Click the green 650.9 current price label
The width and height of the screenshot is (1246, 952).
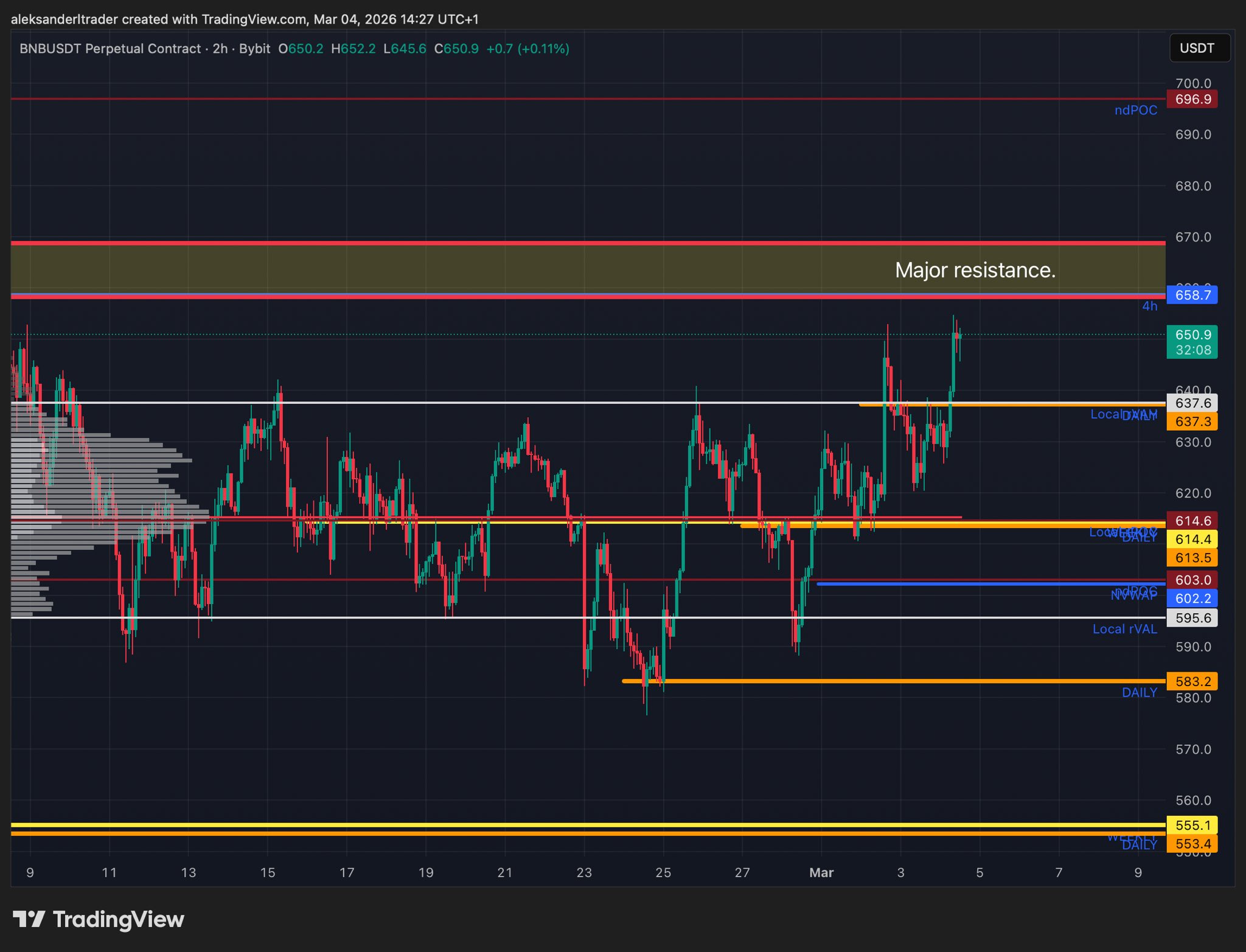[1192, 335]
